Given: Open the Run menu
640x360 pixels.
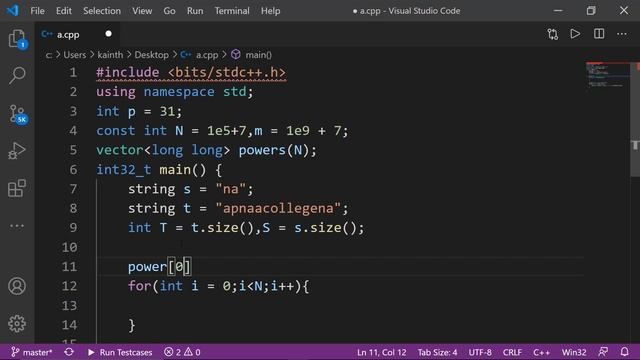Looking at the screenshot, I should point(195,11).
